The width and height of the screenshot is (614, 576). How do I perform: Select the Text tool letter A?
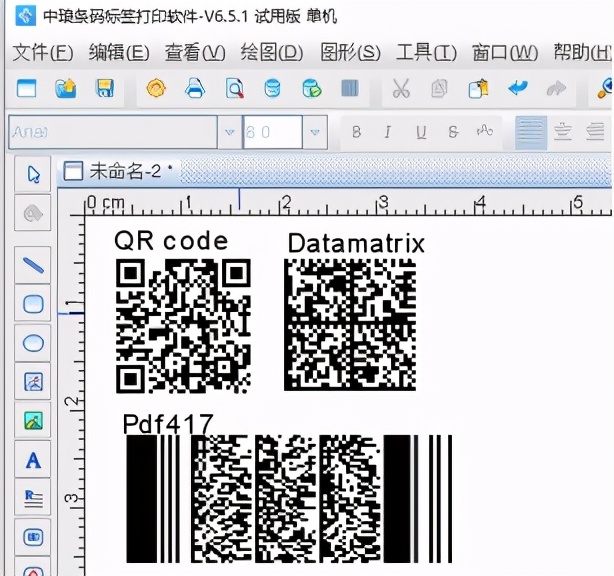(x=33, y=459)
